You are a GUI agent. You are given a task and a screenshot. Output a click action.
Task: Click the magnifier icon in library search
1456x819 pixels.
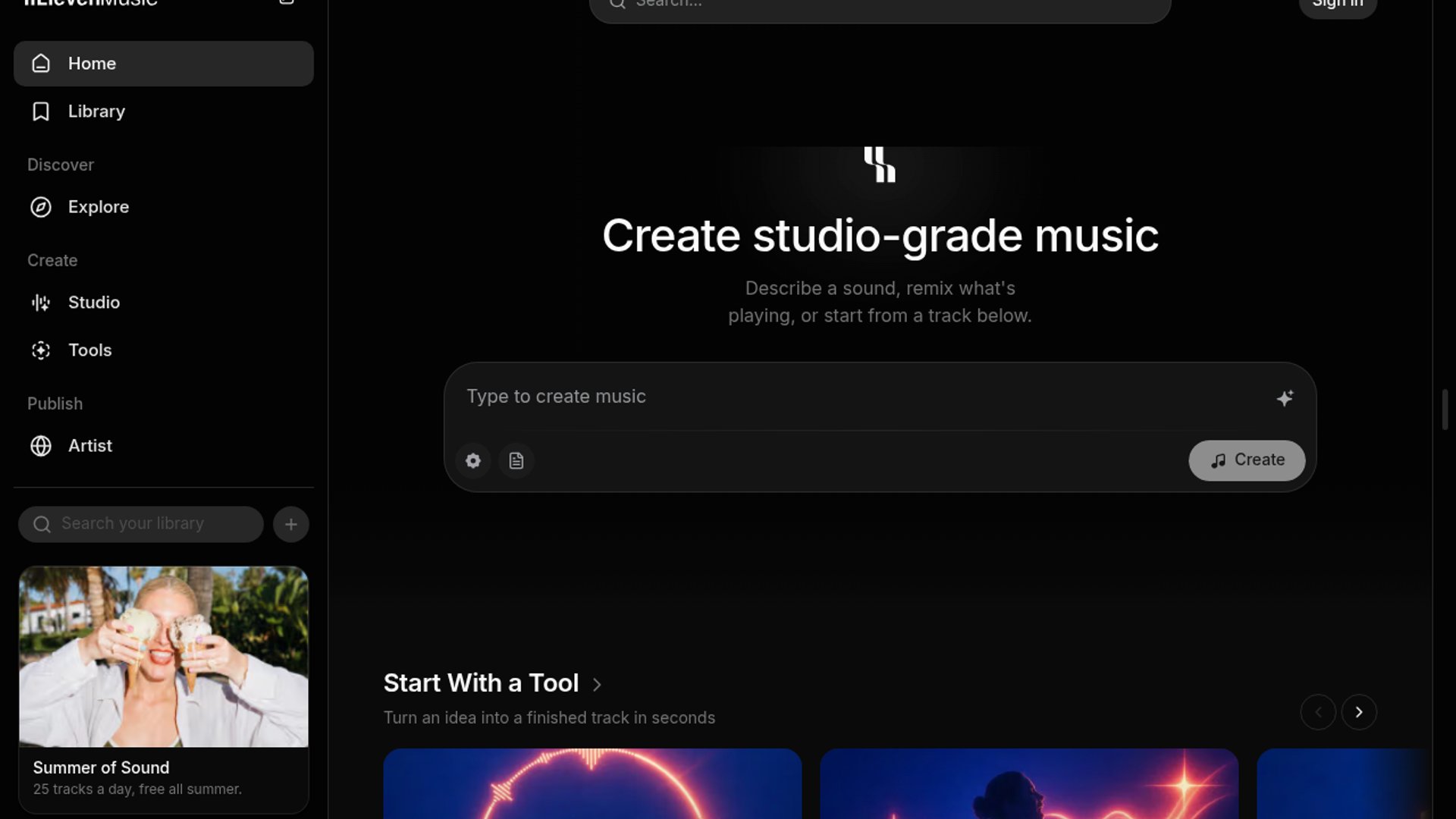[x=42, y=524]
